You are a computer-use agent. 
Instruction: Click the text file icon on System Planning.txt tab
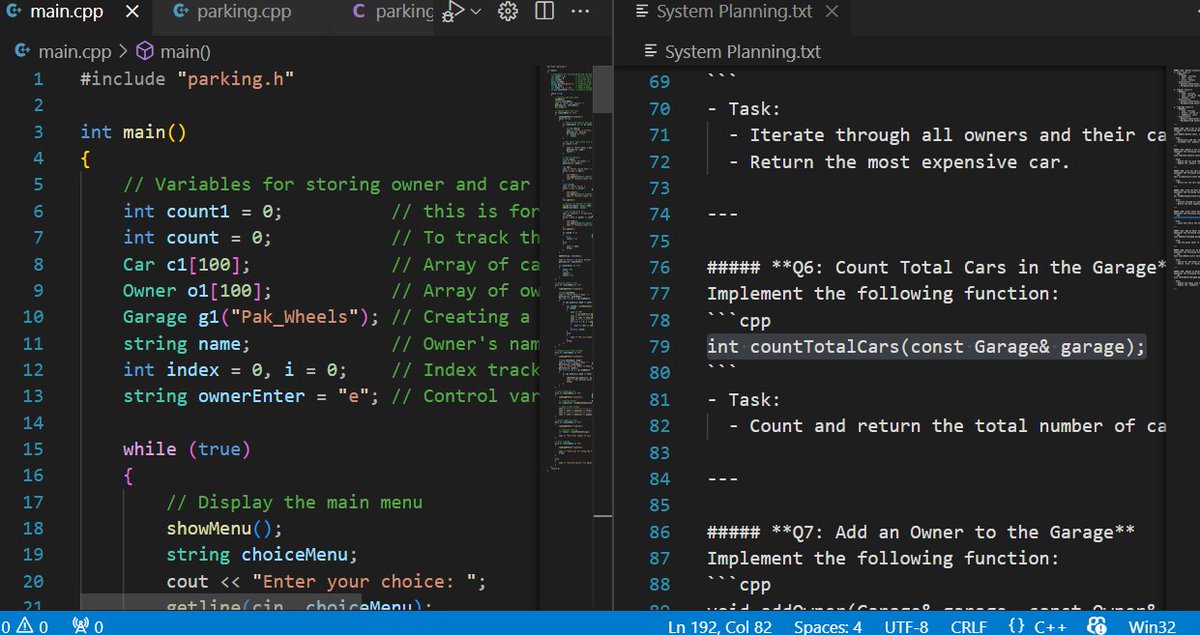642,12
